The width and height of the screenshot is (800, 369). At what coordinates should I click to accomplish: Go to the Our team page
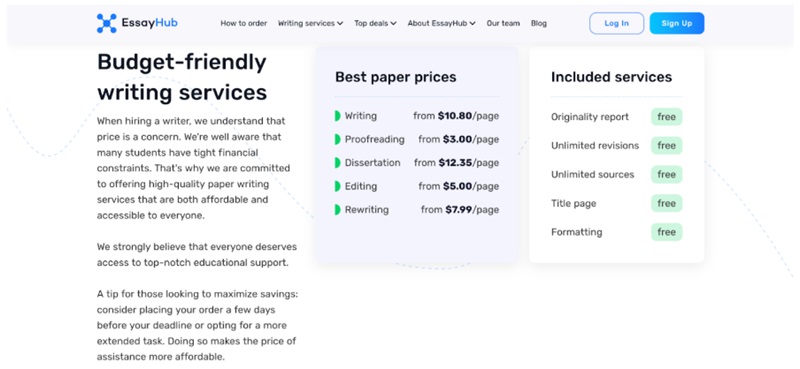tap(503, 23)
